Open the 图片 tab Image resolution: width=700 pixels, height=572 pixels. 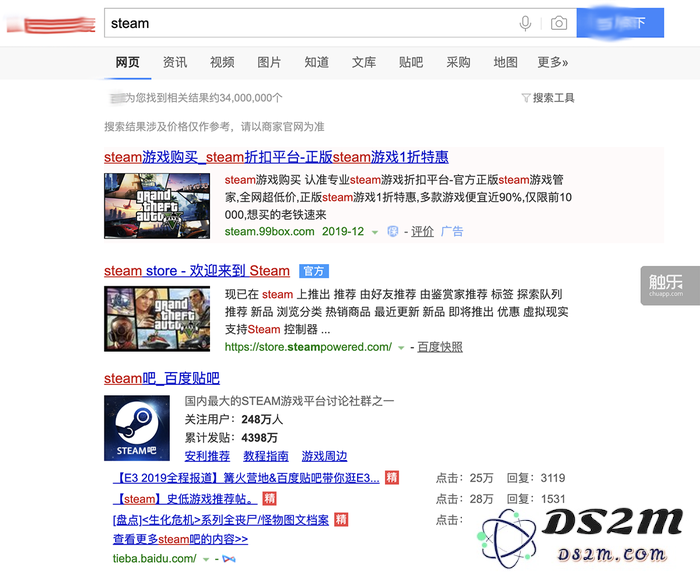click(x=269, y=62)
